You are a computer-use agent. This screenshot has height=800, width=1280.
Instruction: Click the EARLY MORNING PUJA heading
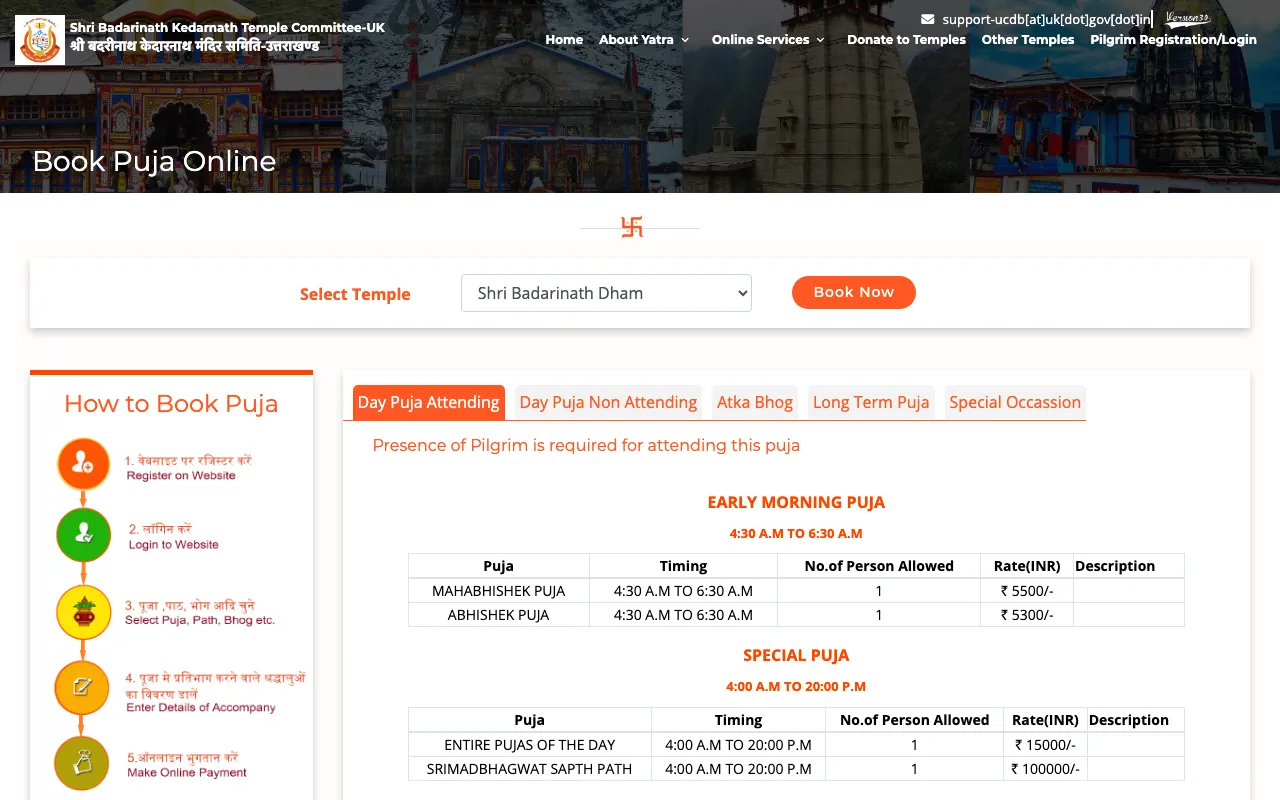click(x=796, y=502)
